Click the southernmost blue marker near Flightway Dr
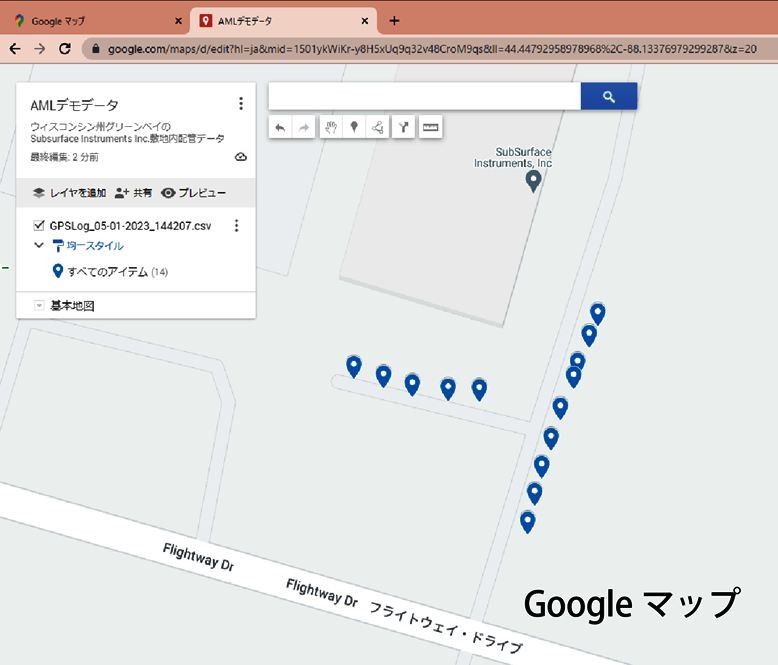 tap(527, 522)
